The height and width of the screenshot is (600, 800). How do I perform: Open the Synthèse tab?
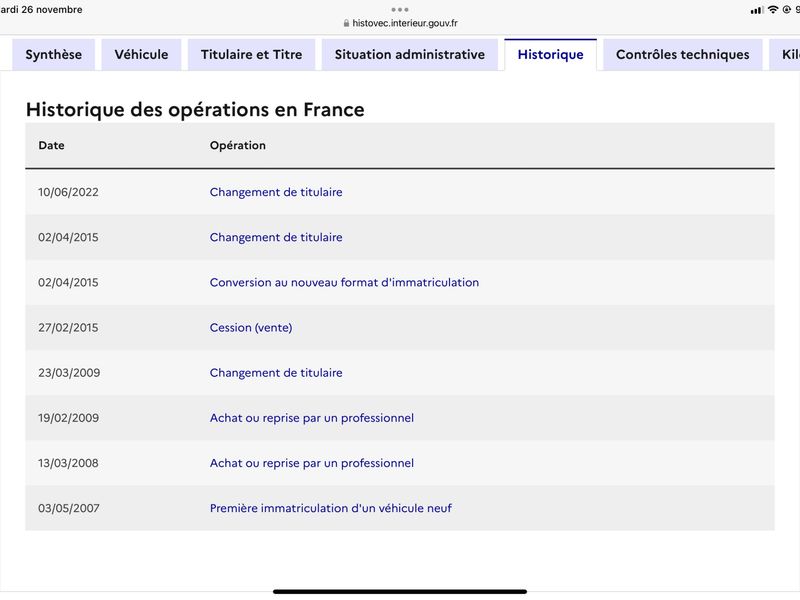tap(54, 55)
